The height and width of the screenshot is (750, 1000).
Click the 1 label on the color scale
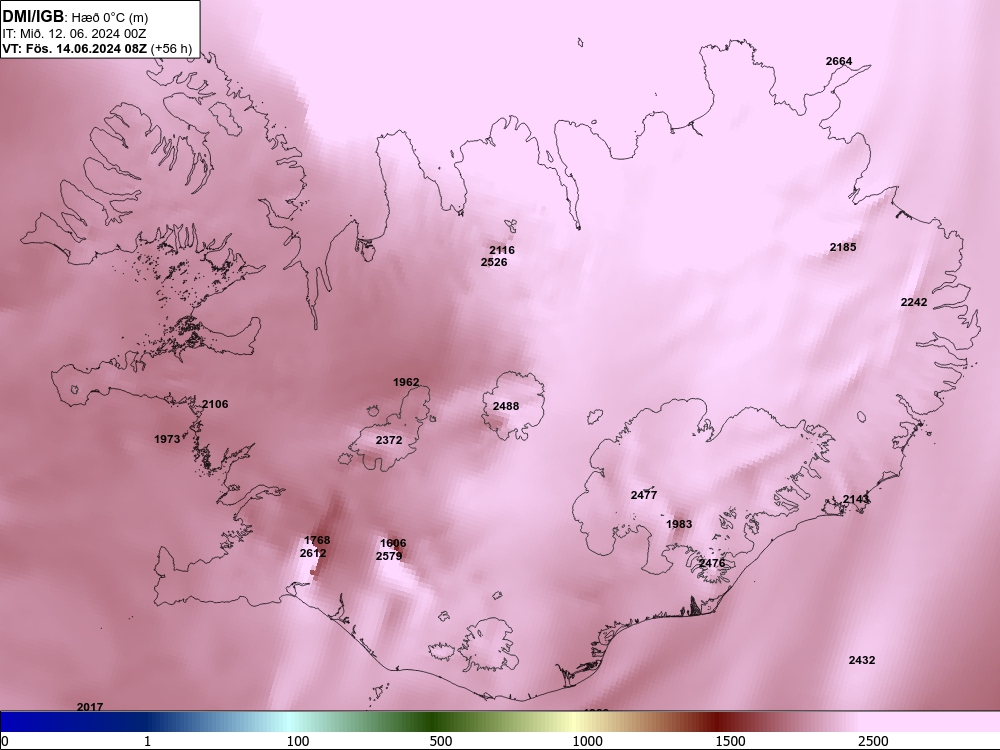[147, 741]
